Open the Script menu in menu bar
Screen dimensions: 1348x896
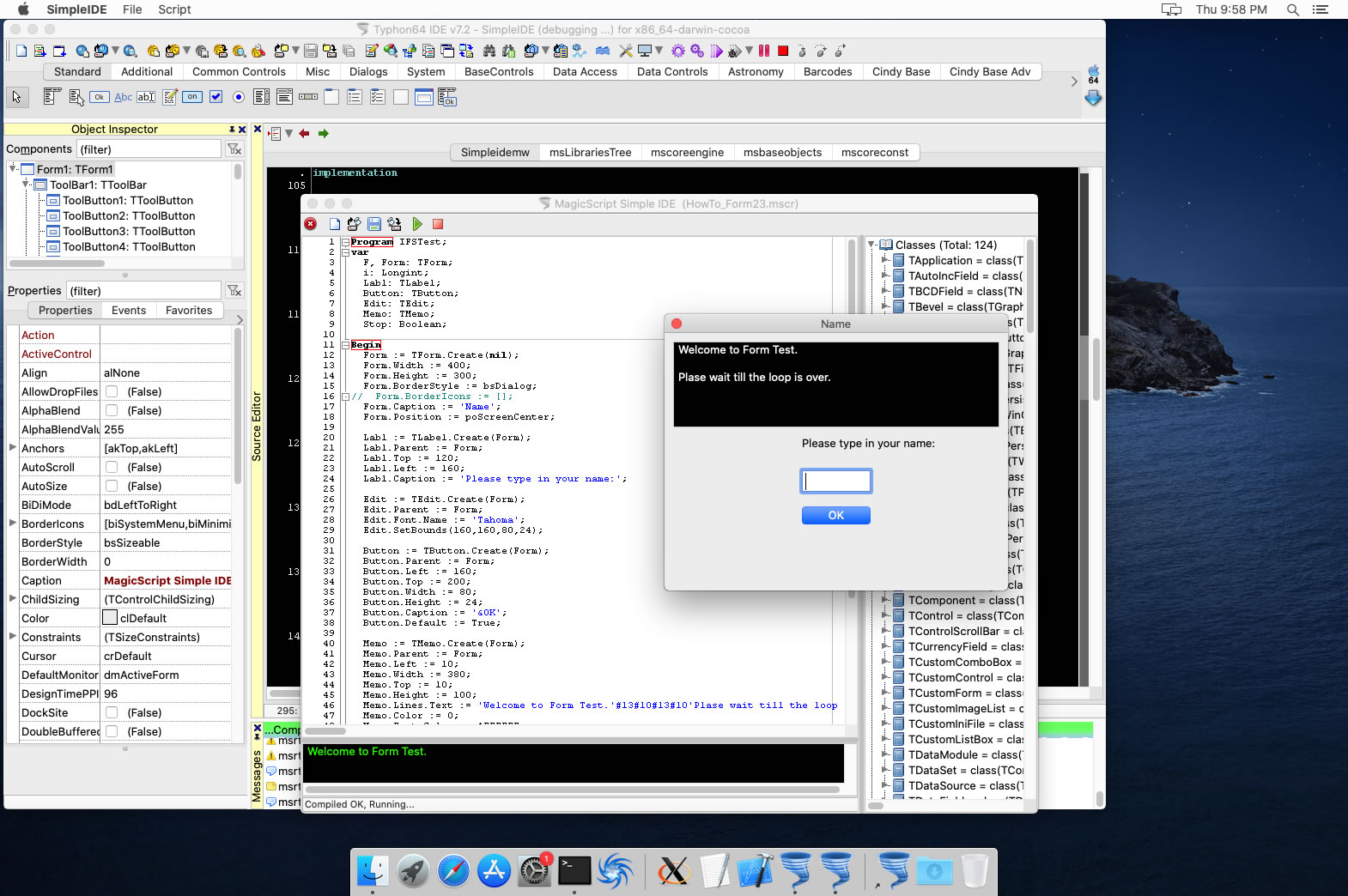[174, 9]
